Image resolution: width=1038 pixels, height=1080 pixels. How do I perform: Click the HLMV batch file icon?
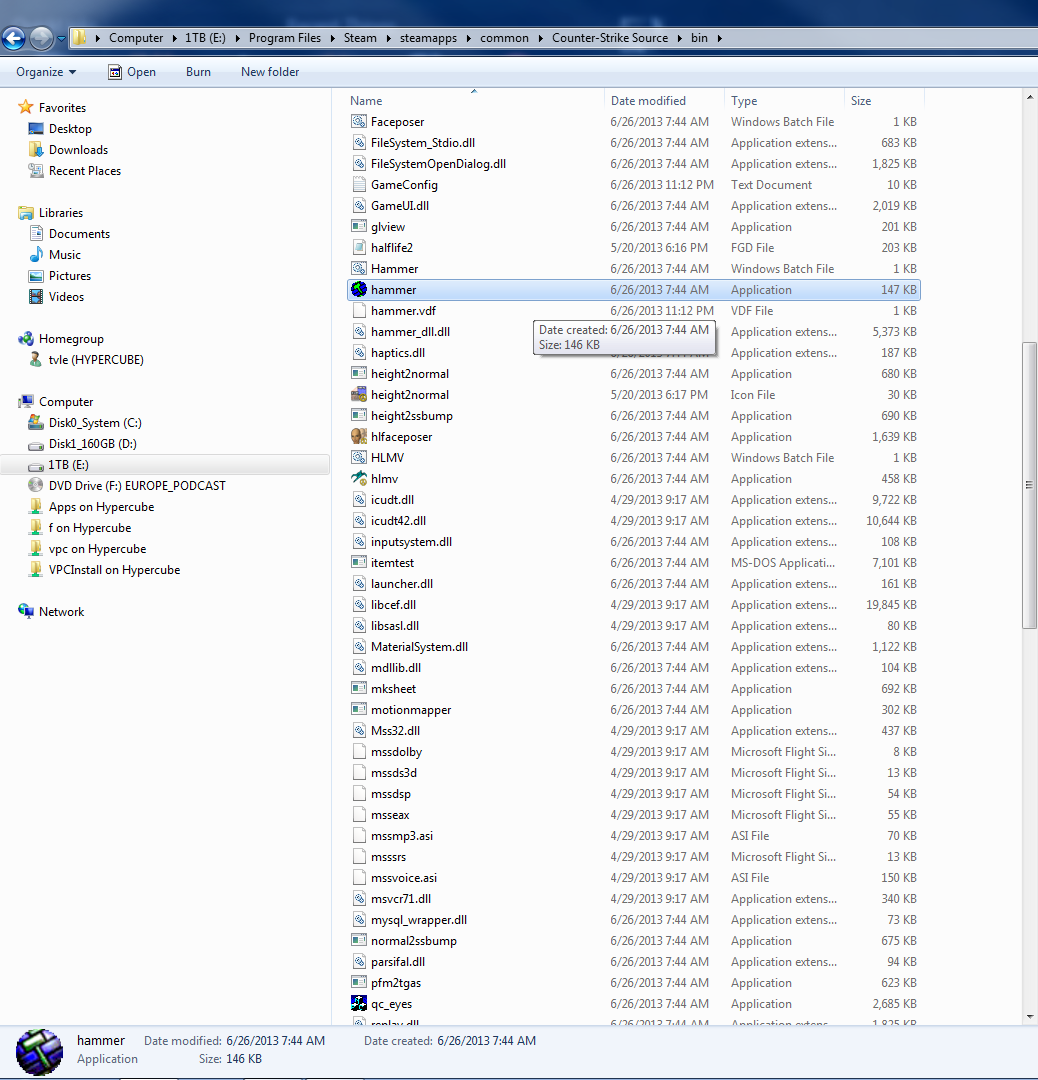tap(359, 457)
